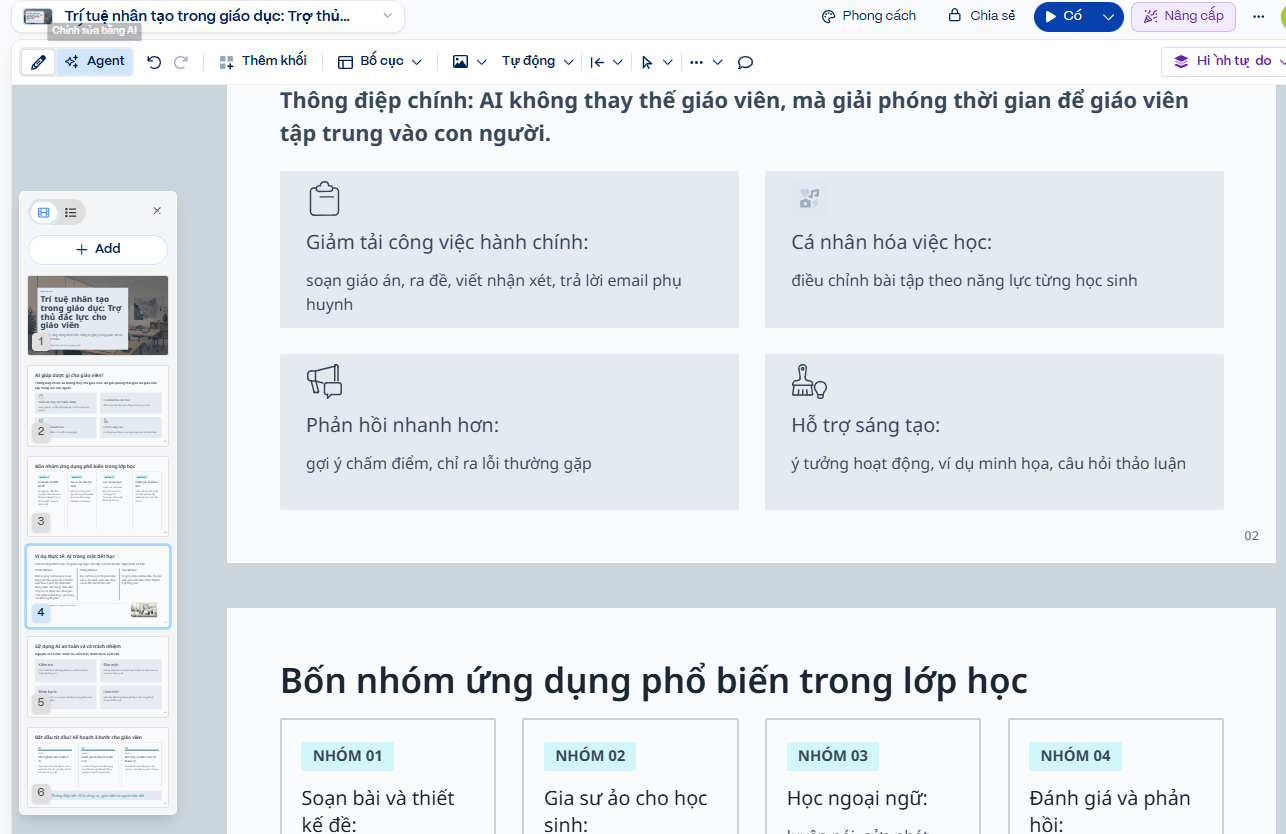The image size is (1286, 834).
Task: Open the top-right three-dot menu
Action: coord(1258,16)
